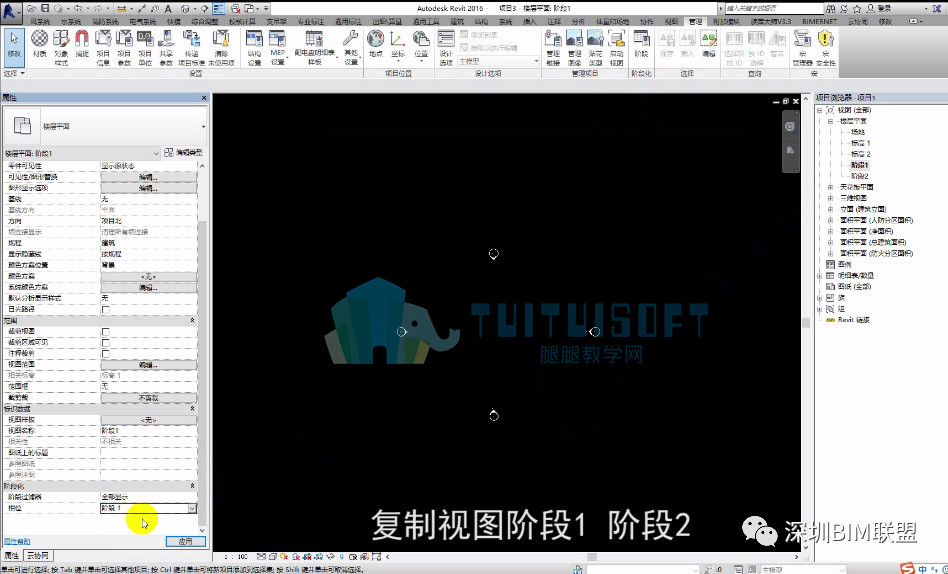Click Purge Unused (清除未使用项) icon

[221, 48]
